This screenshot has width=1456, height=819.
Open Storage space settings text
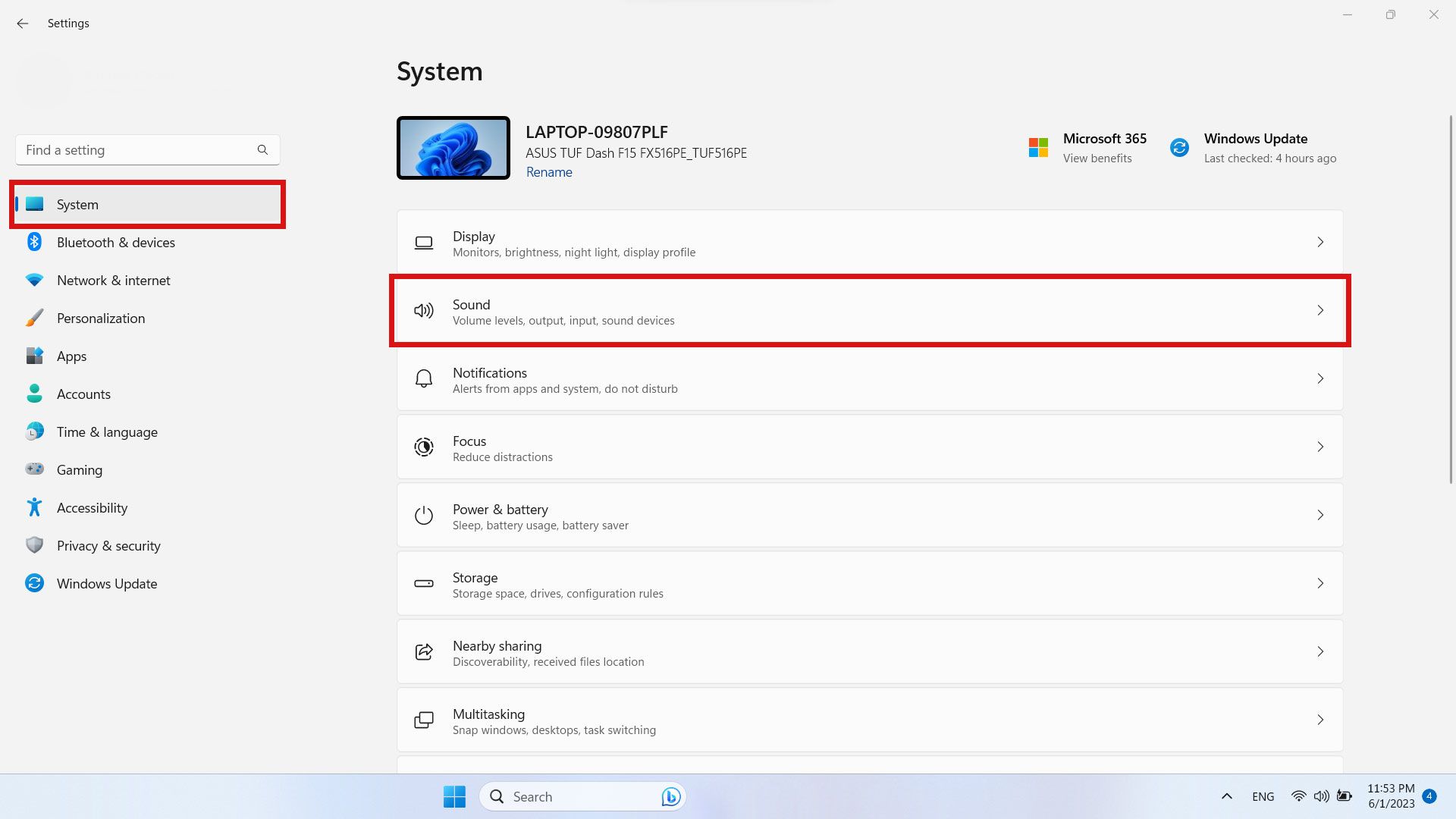(x=558, y=594)
